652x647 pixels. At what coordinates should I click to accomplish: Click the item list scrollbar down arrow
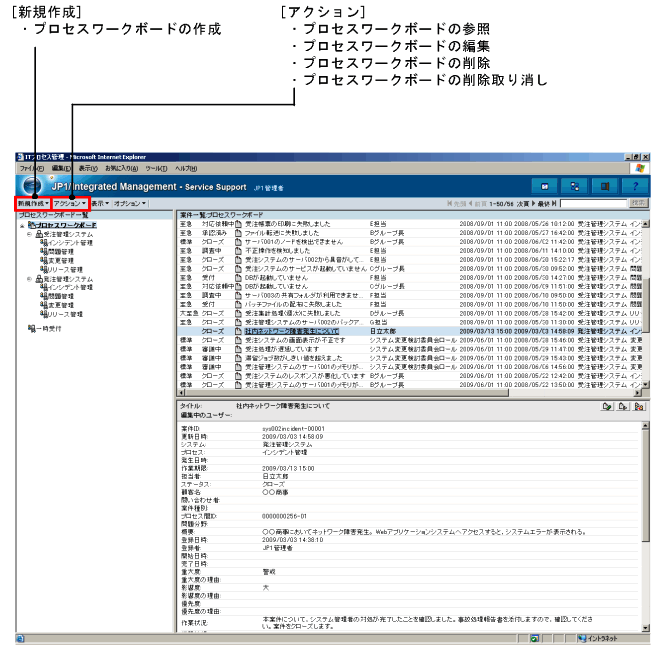tap(645, 385)
